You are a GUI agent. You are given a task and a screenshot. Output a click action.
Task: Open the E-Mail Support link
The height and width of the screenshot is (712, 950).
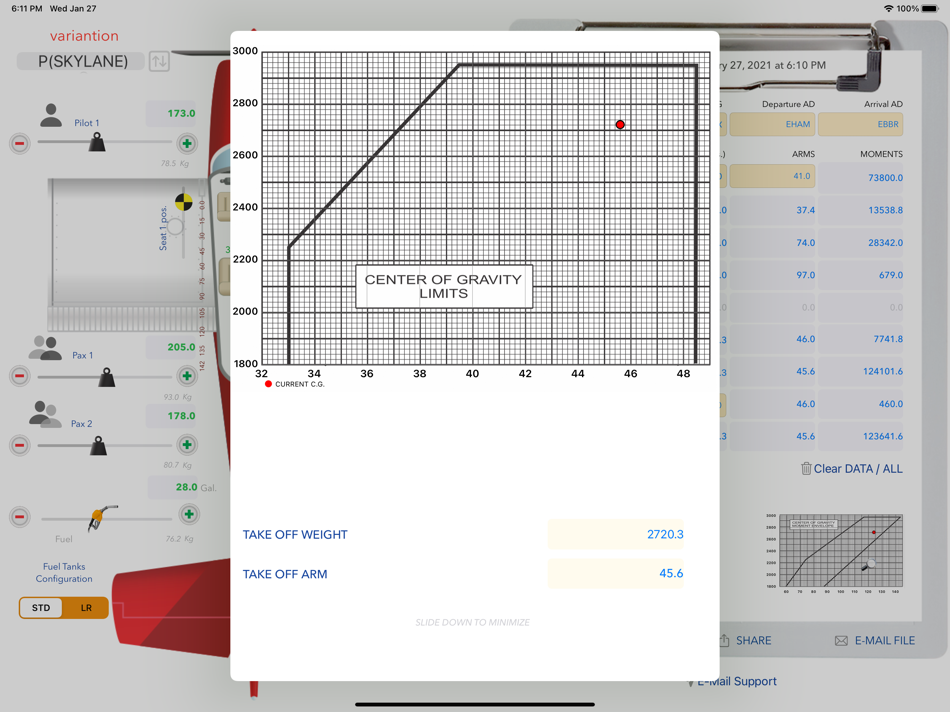tap(736, 681)
